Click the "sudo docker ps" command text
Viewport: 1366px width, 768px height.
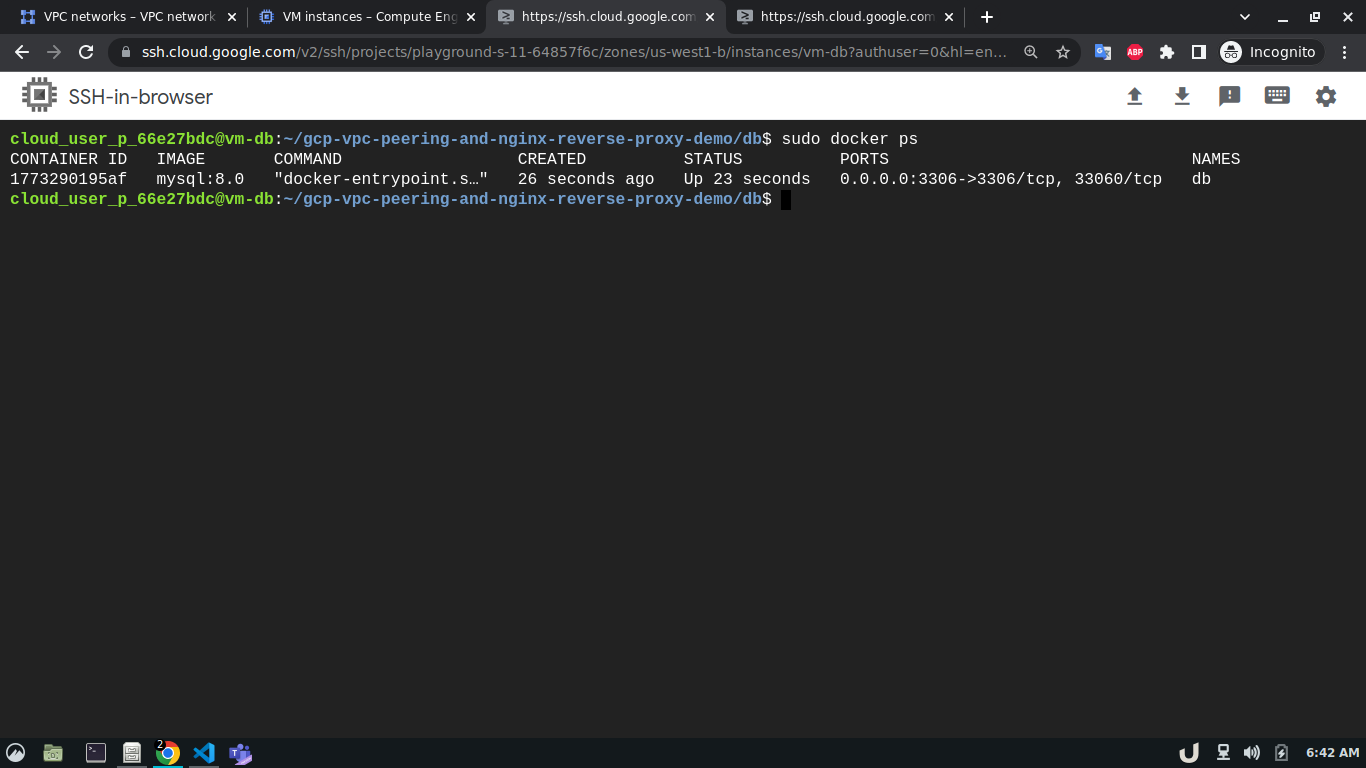point(849,139)
